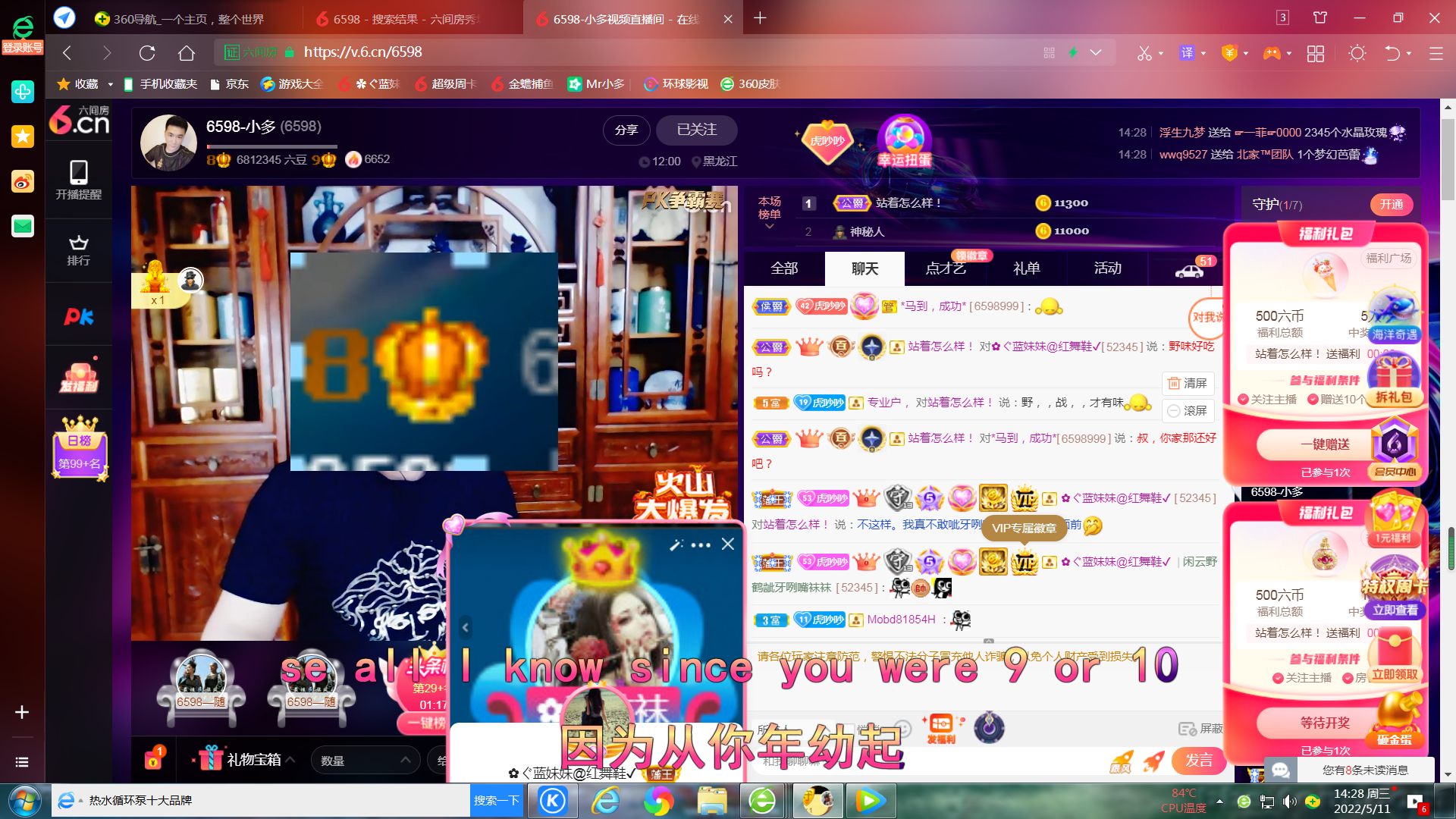
Task: Open the 发福利 icon in left sidebar
Action: pos(79,378)
